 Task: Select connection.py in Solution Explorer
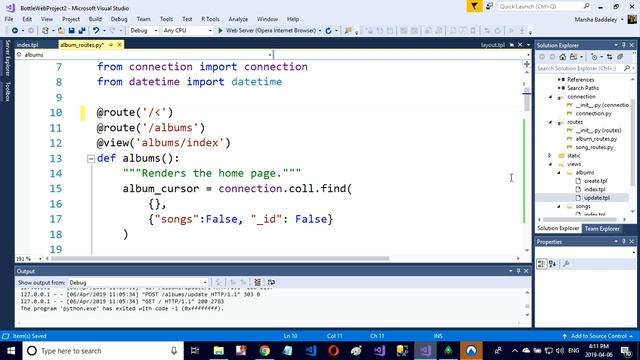point(593,113)
